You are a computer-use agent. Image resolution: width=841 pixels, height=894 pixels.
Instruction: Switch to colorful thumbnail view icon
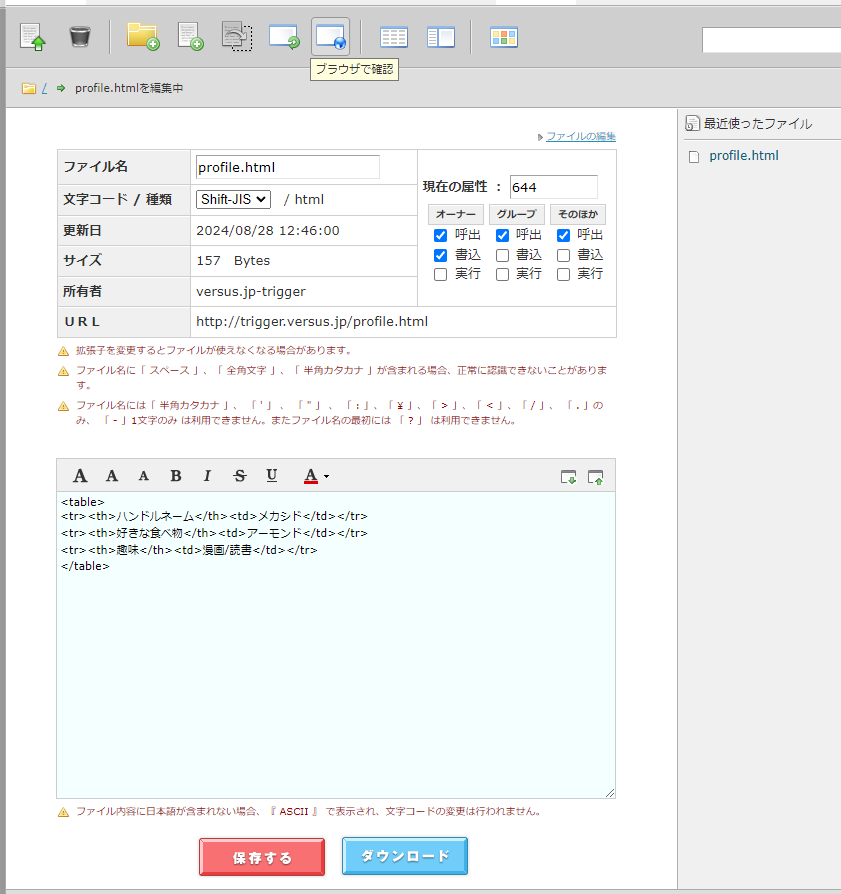(x=504, y=38)
